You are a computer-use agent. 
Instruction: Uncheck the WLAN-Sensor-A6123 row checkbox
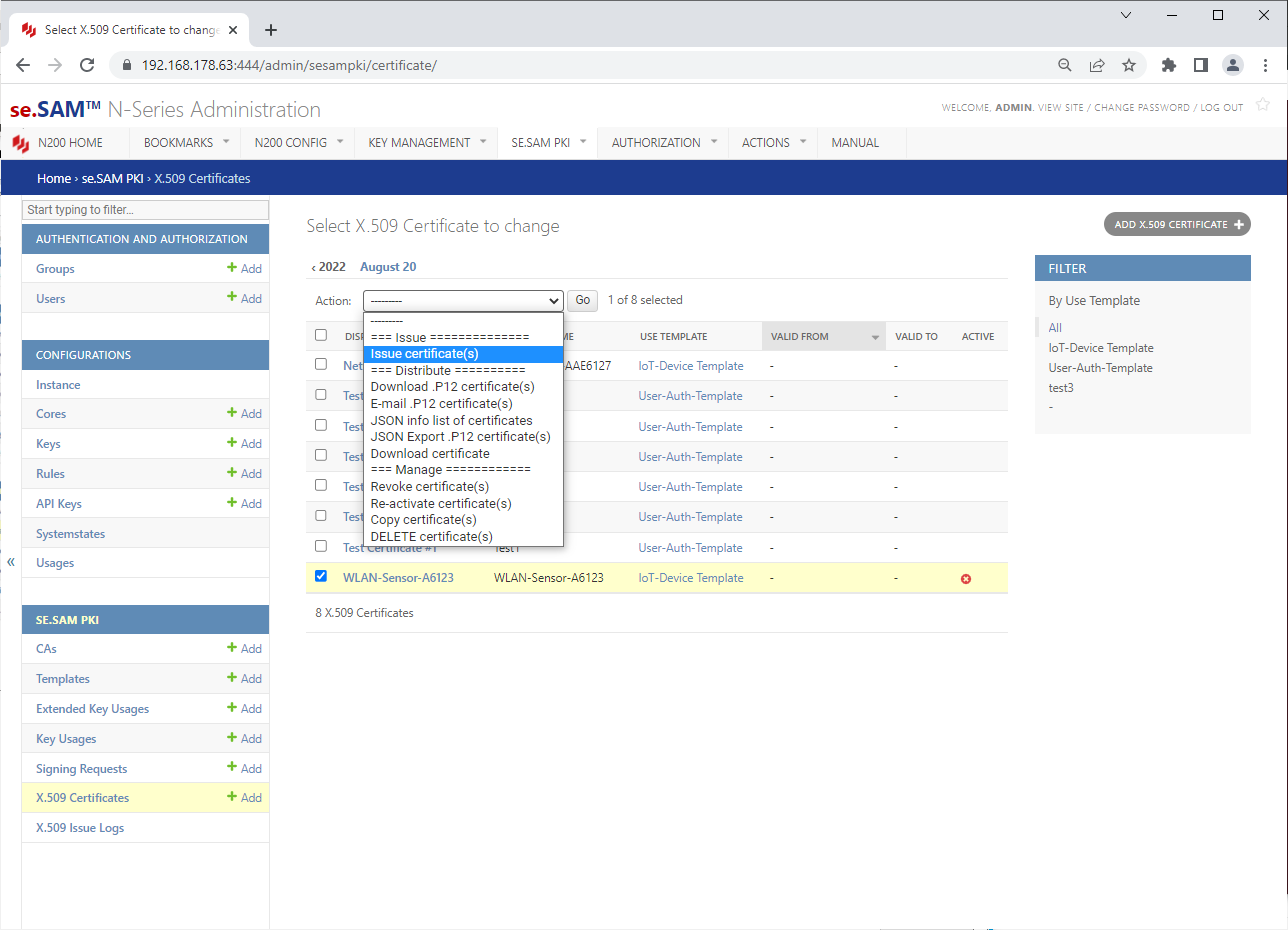coord(321,576)
